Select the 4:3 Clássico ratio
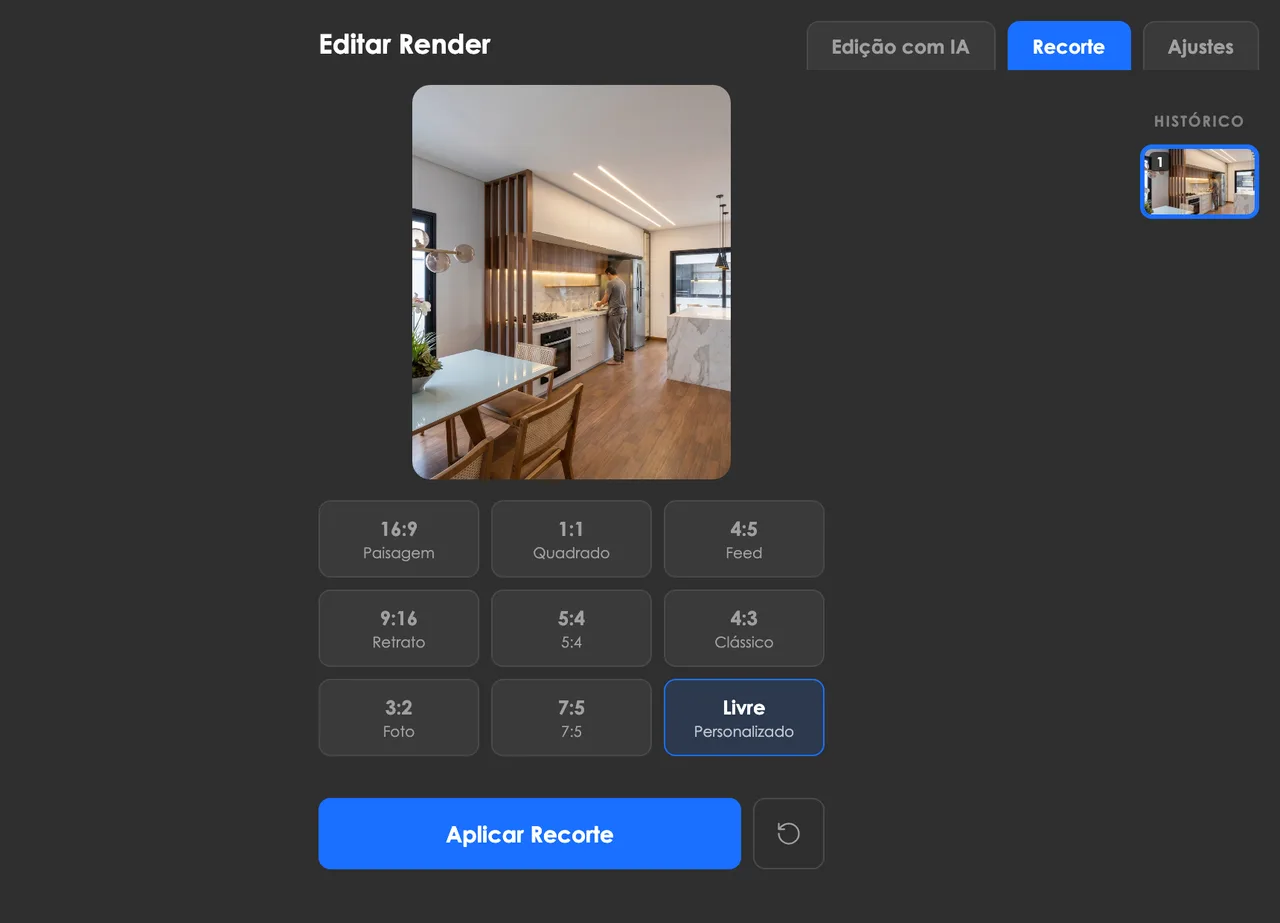The width and height of the screenshot is (1280, 923). pos(744,628)
